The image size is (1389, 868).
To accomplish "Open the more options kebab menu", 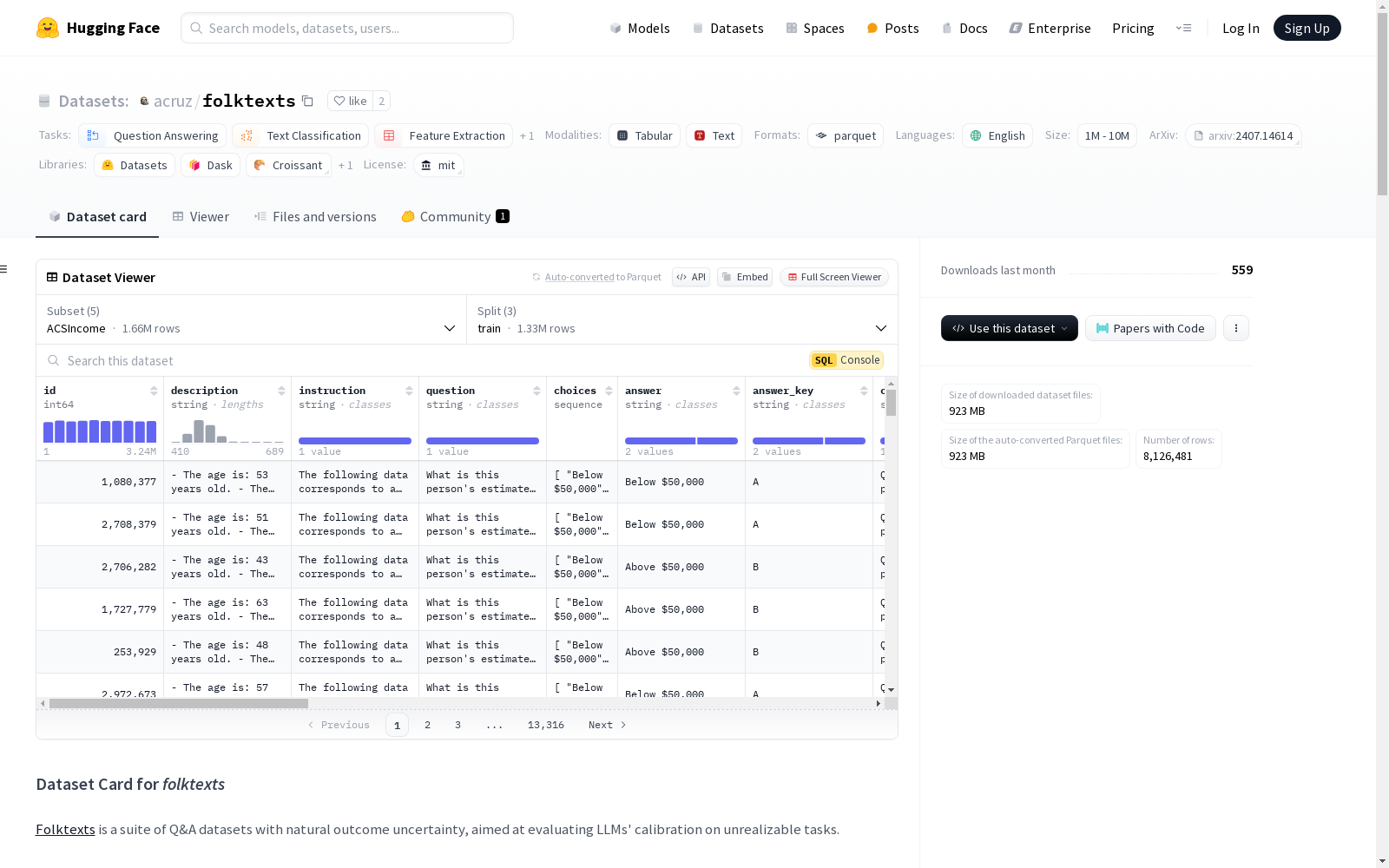I will tap(1236, 328).
